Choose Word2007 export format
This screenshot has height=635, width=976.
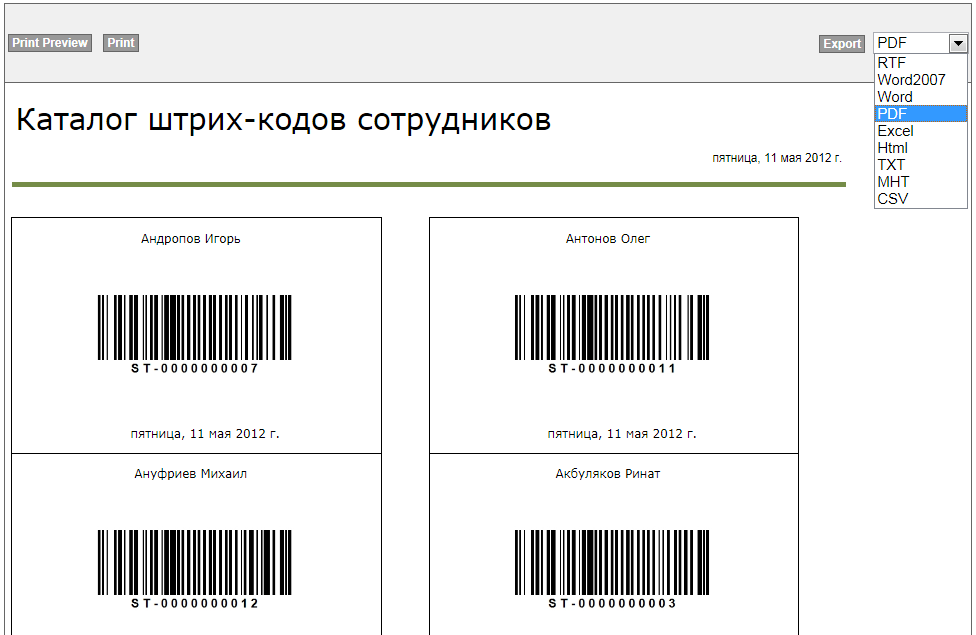pos(921,80)
